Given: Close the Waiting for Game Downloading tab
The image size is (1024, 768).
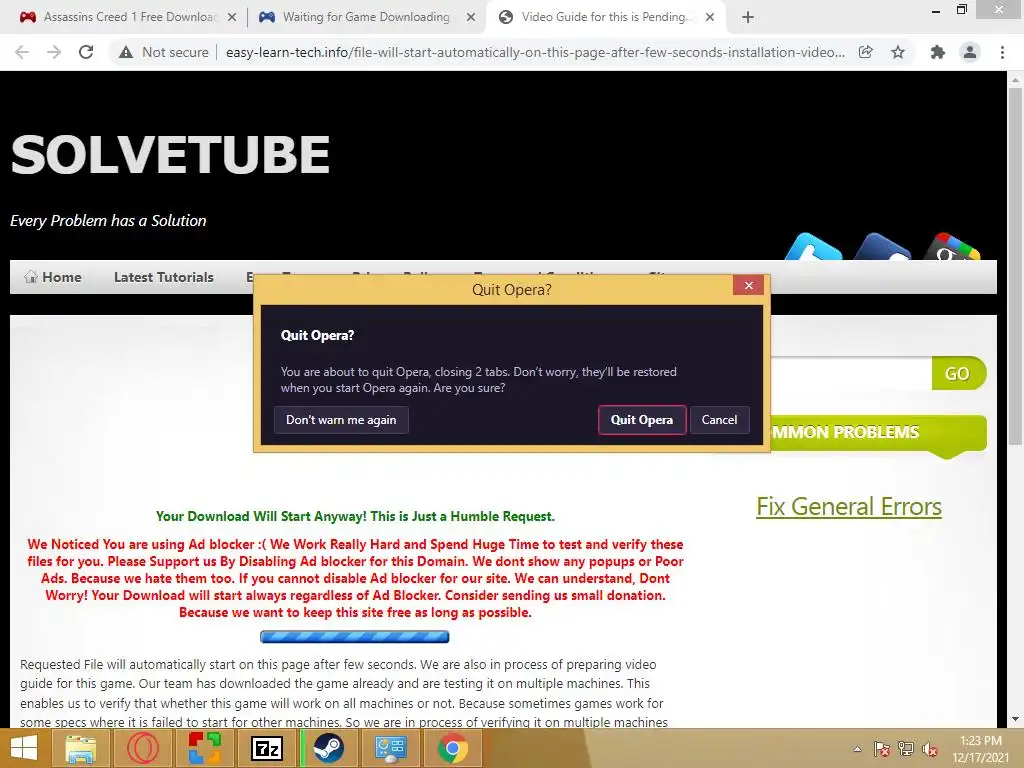Looking at the screenshot, I should pos(470,18).
